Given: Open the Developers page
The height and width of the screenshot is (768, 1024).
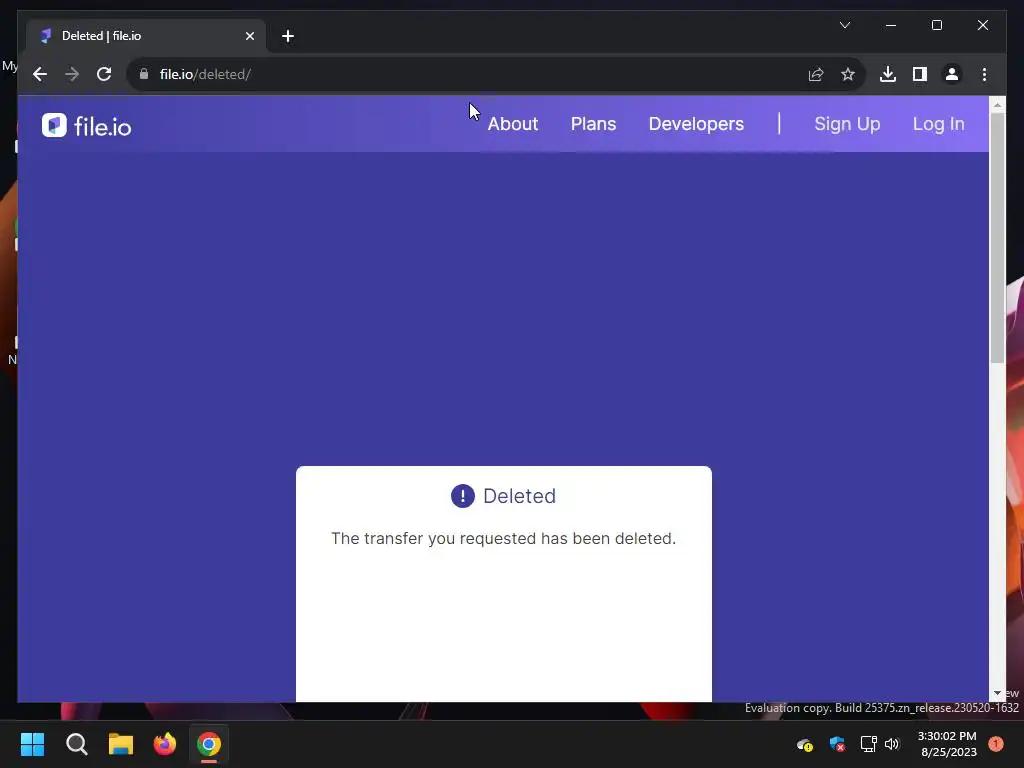Looking at the screenshot, I should [696, 124].
